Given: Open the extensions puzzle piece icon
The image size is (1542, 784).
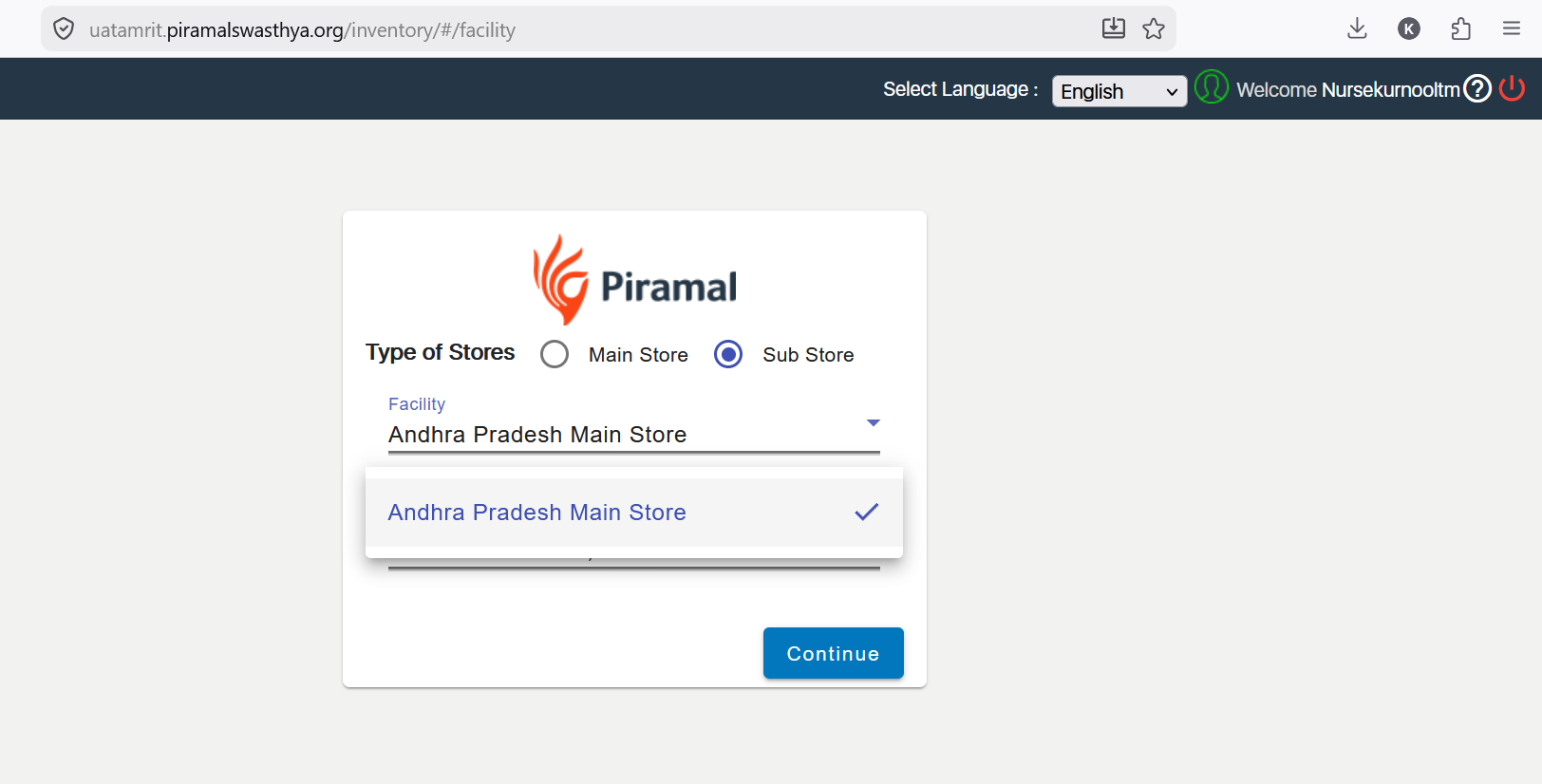Looking at the screenshot, I should click(1461, 28).
